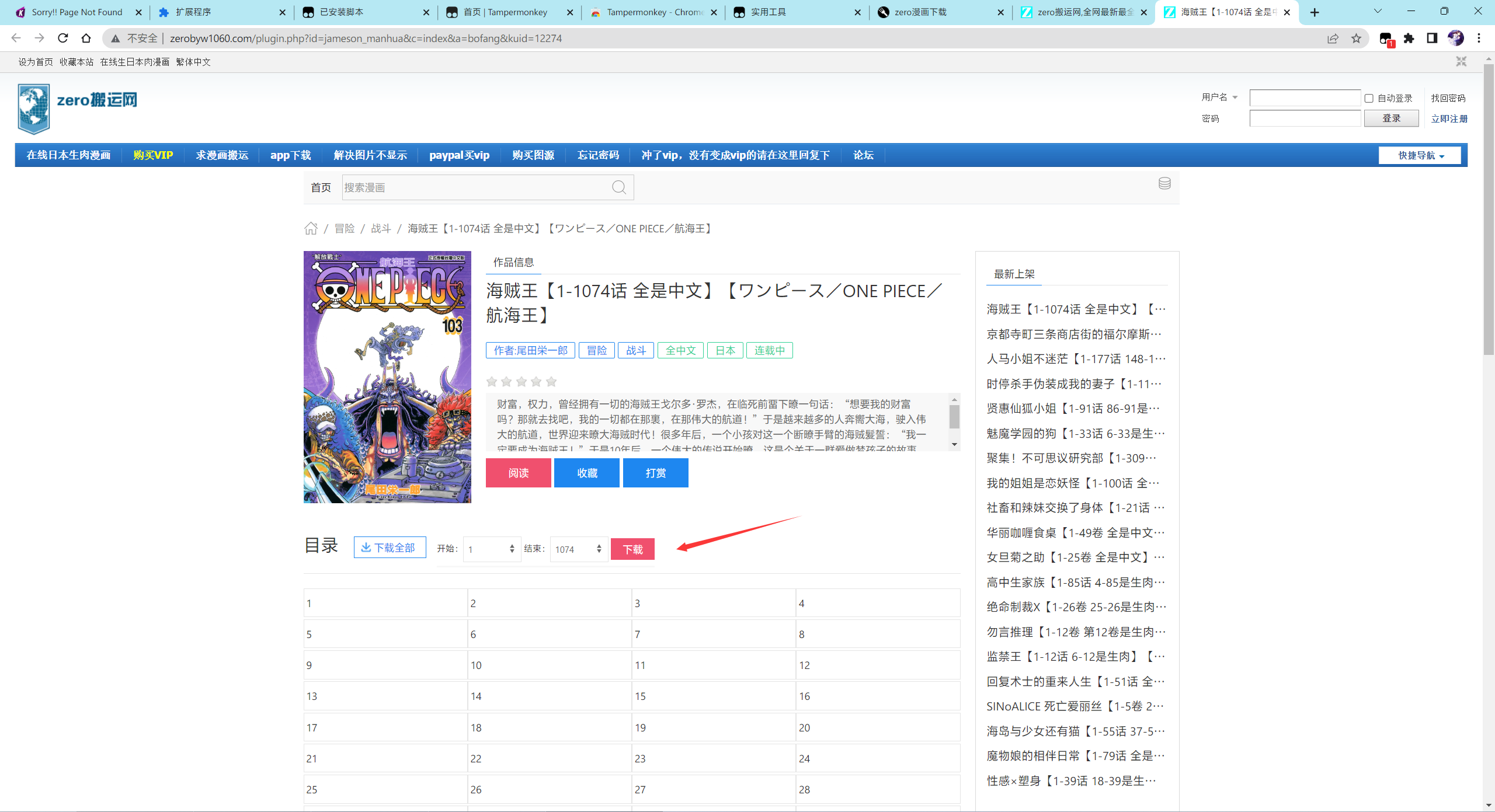Image resolution: width=1495 pixels, height=812 pixels.
Task: Click into the 密码 input field
Action: (x=1305, y=119)
